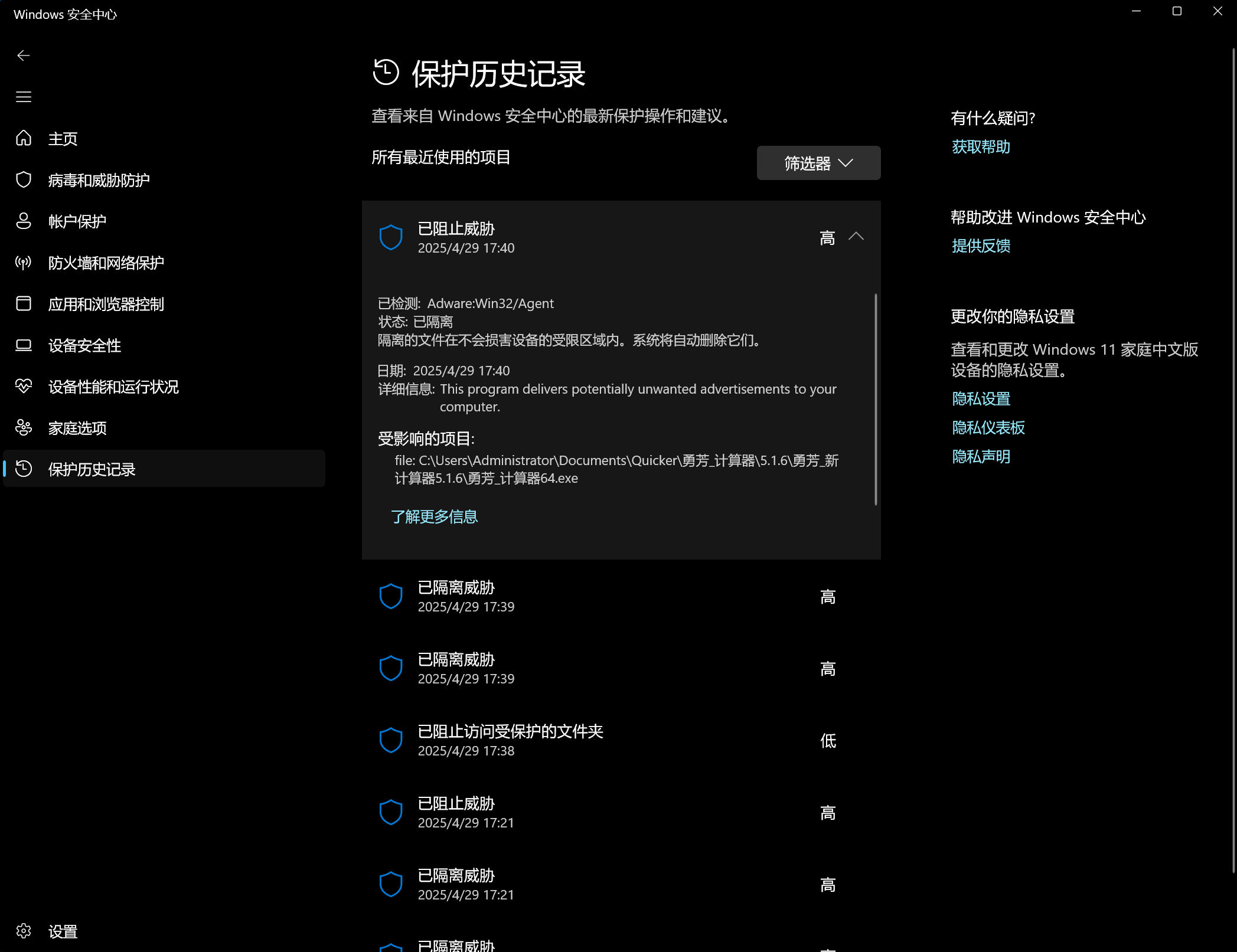Open 家庭选项 page

[x=164, y=427]
